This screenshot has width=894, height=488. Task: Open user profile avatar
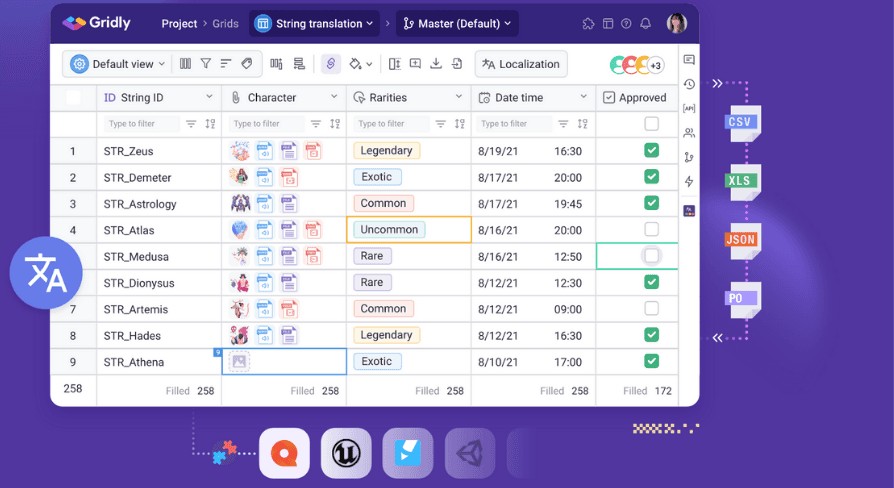click(x=677, y=23)
